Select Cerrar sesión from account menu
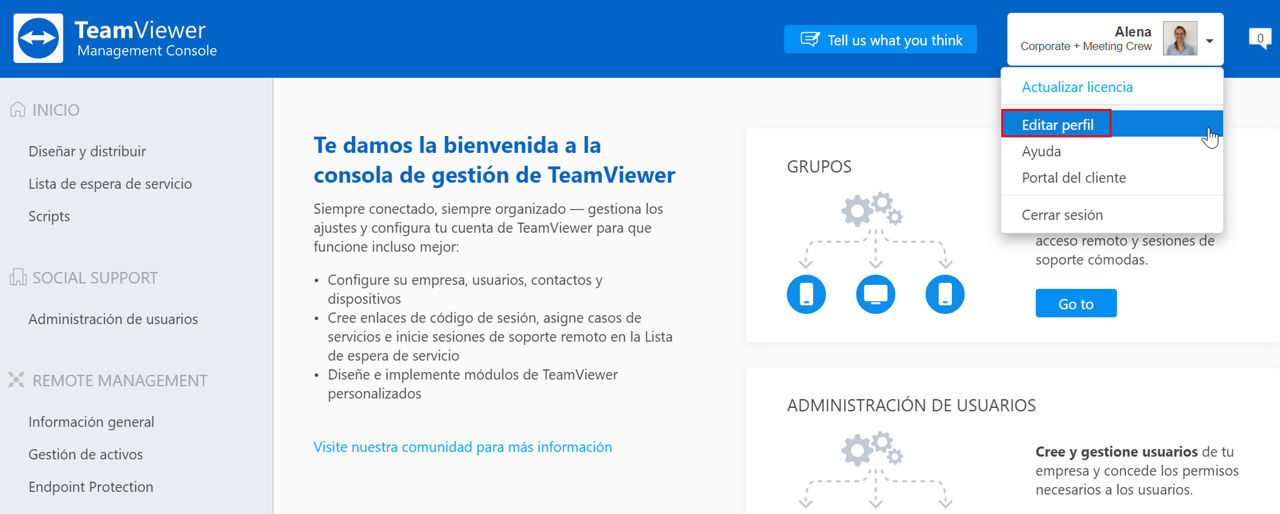Image resolution: width=1280 pixels, height=514 pixels. click(x=1062, y=215)
